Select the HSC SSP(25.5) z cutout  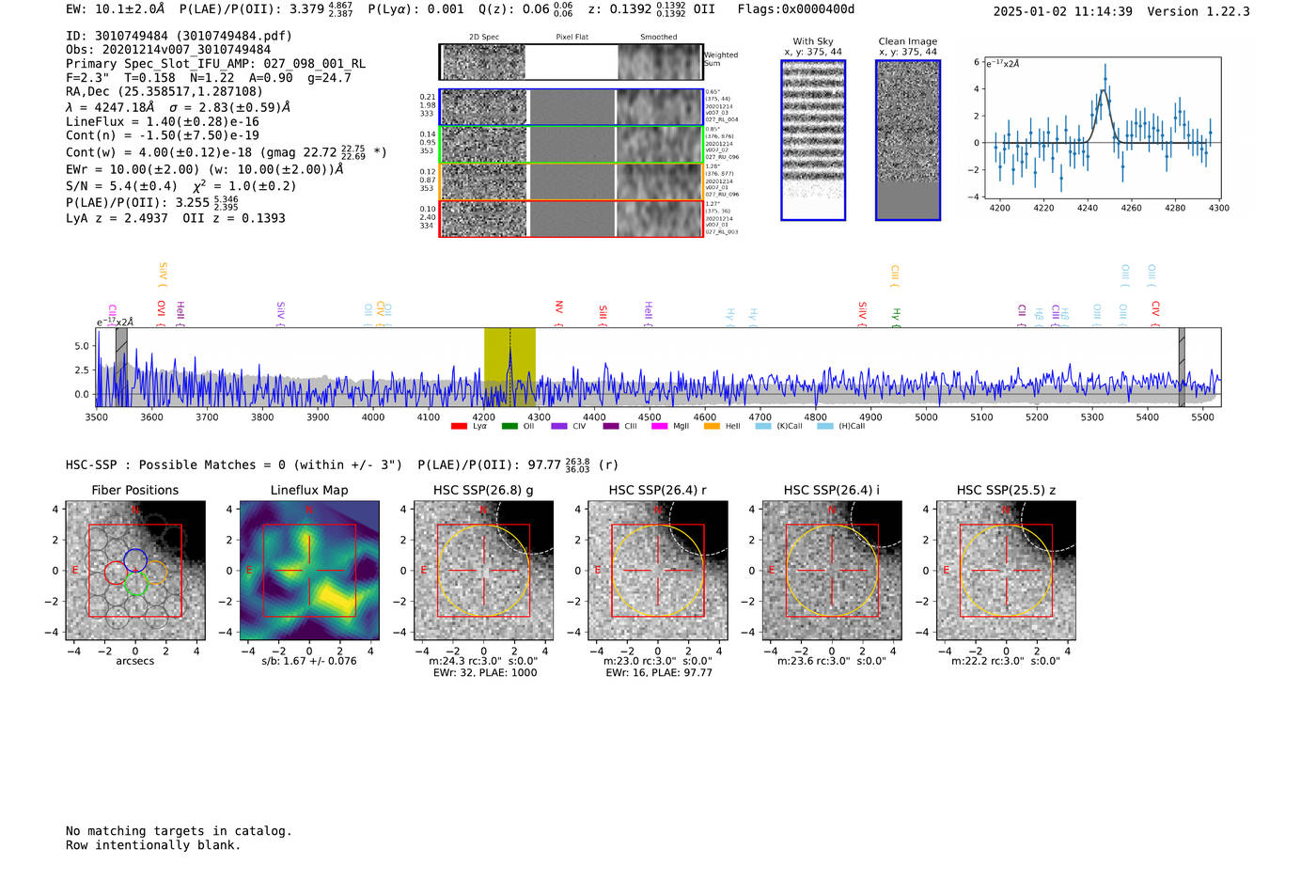(x=1006, y=571)
